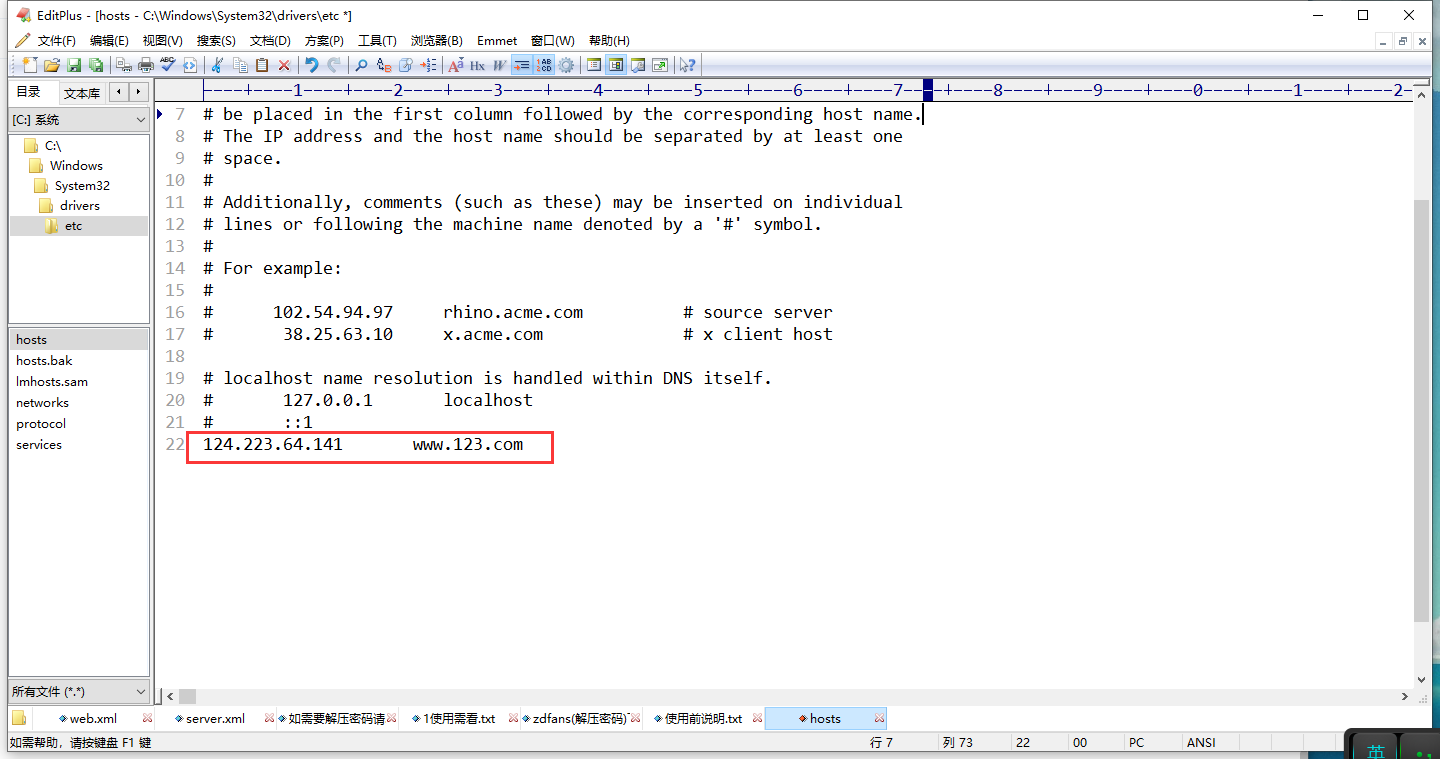
Task: Click the right arrow beside 文本库 tab
Action: tap(139, 92)
